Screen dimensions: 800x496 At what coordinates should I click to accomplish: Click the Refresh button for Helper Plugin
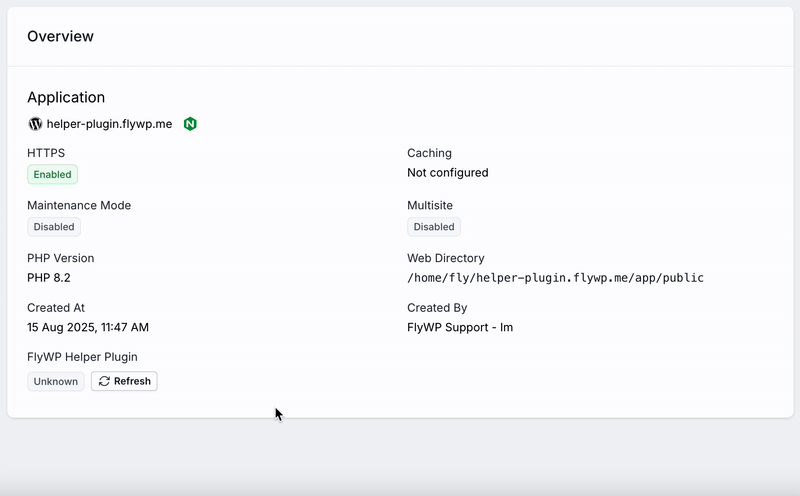pyautogui.click(x=124, y=381)
